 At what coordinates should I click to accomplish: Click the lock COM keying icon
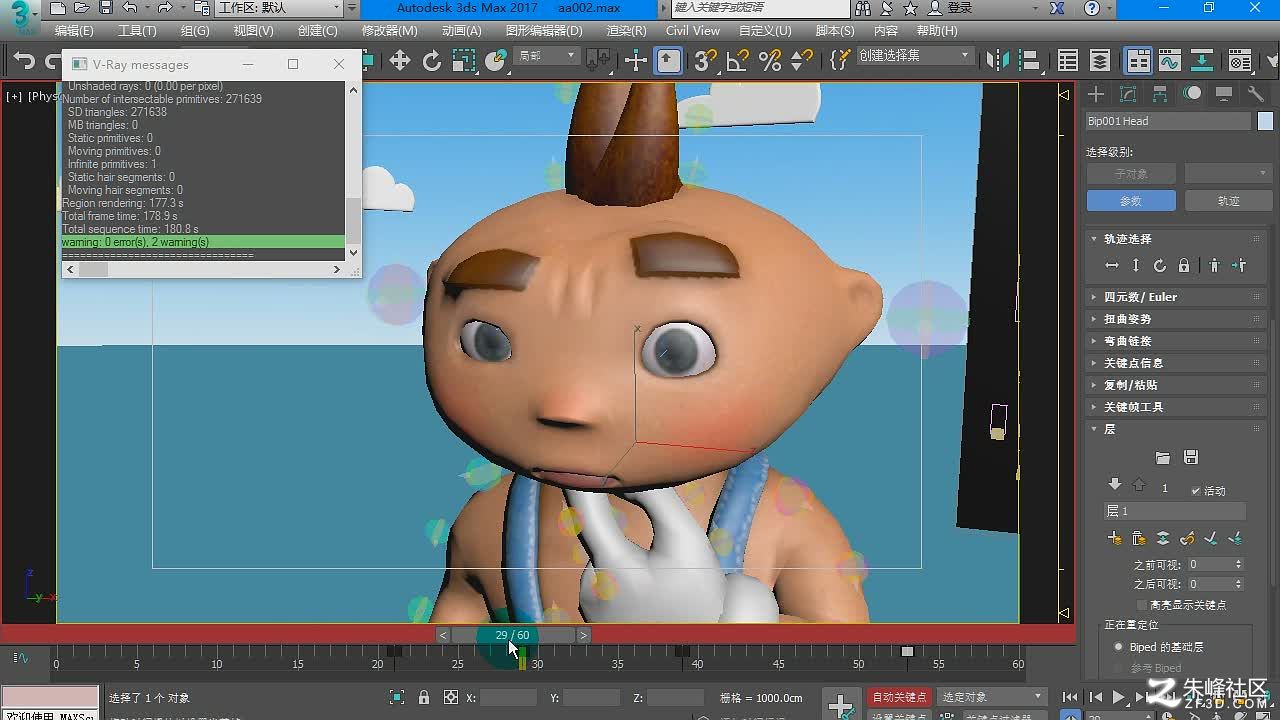tap(1184, 266)
